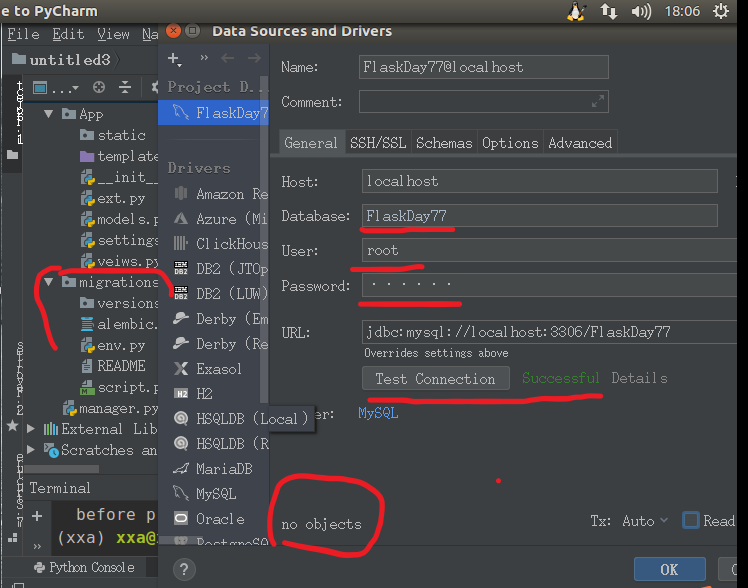Open the Tx Auto dropdown
The width and height of the screenshot is (748, 588).
point(645,521)
